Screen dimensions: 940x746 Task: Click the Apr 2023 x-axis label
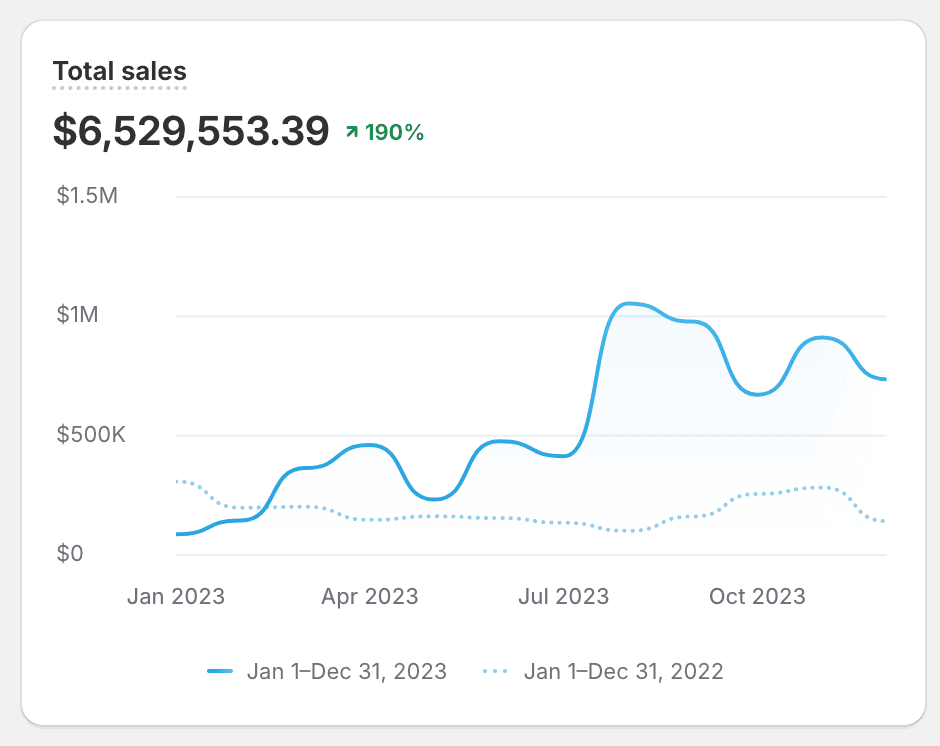(369, 597)
